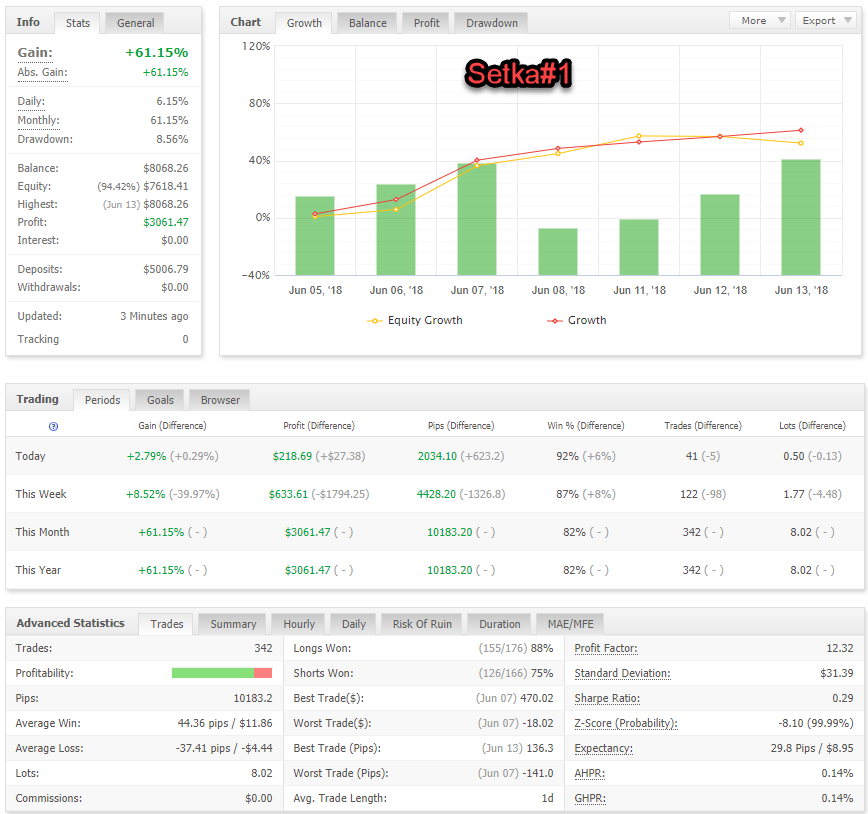The height and width of the screenshot is (814, 868).
Task: Switch to the Duration tab
Action: 499,624
